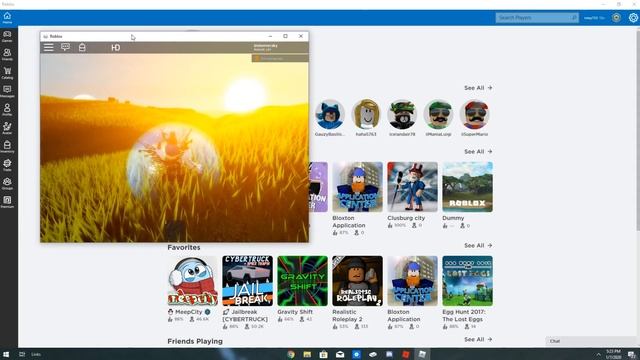Open Bloxton Application thumbnail above the Favorites row
640x360 pixels.
358,187
